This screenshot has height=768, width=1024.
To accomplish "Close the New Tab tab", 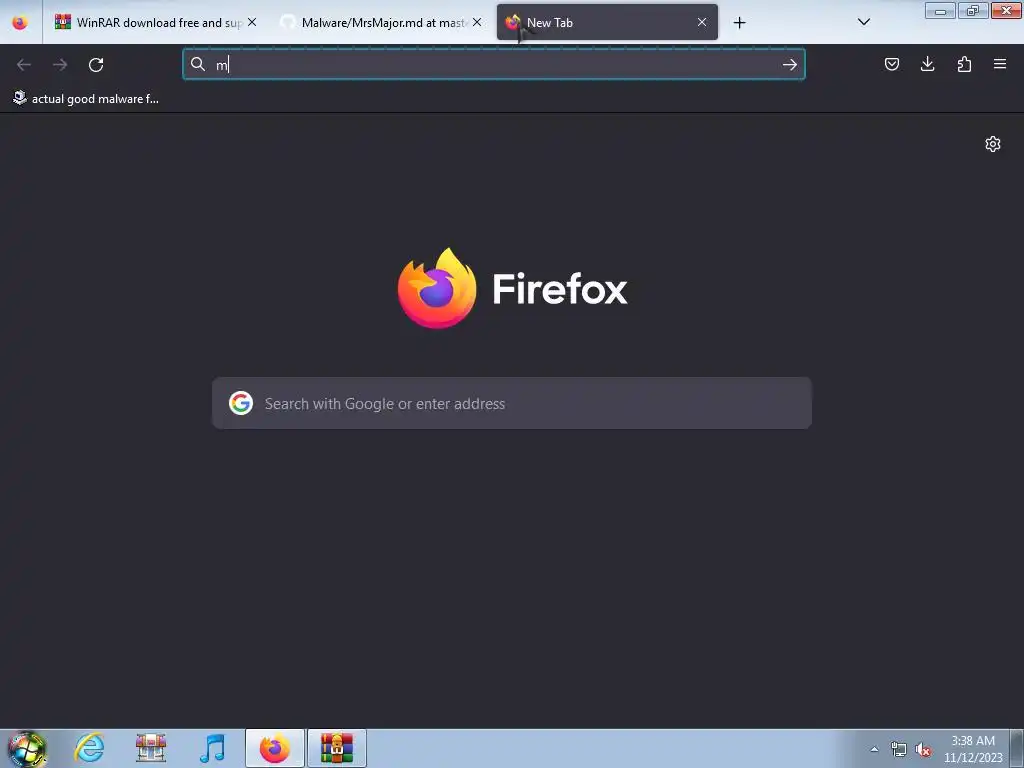I will tap(702, 23).
